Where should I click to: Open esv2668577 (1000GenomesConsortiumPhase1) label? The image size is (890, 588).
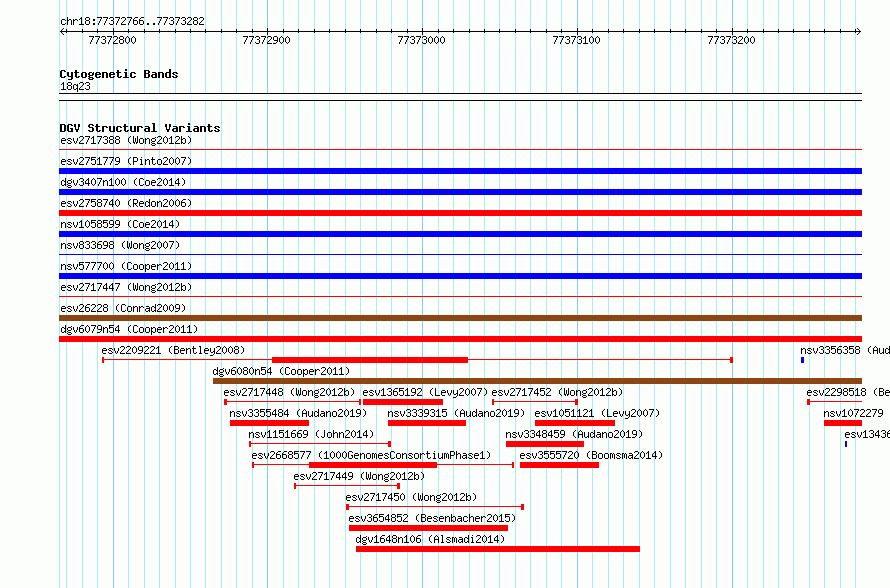371,455
